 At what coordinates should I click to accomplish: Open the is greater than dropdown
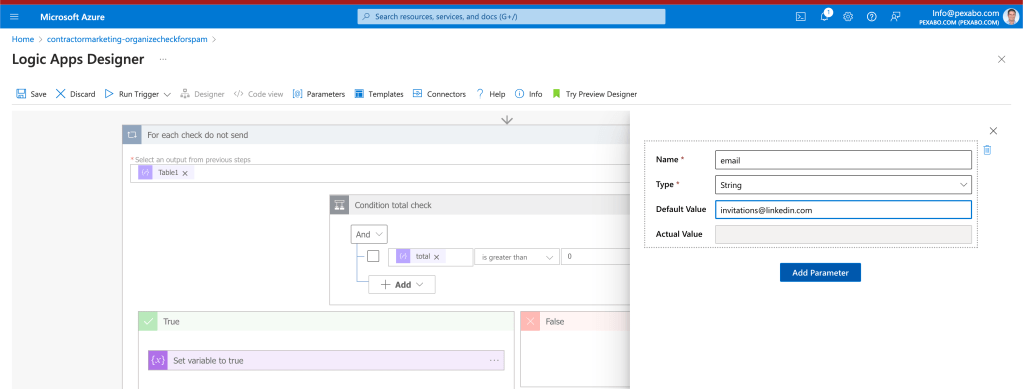(x=517, y=257)
